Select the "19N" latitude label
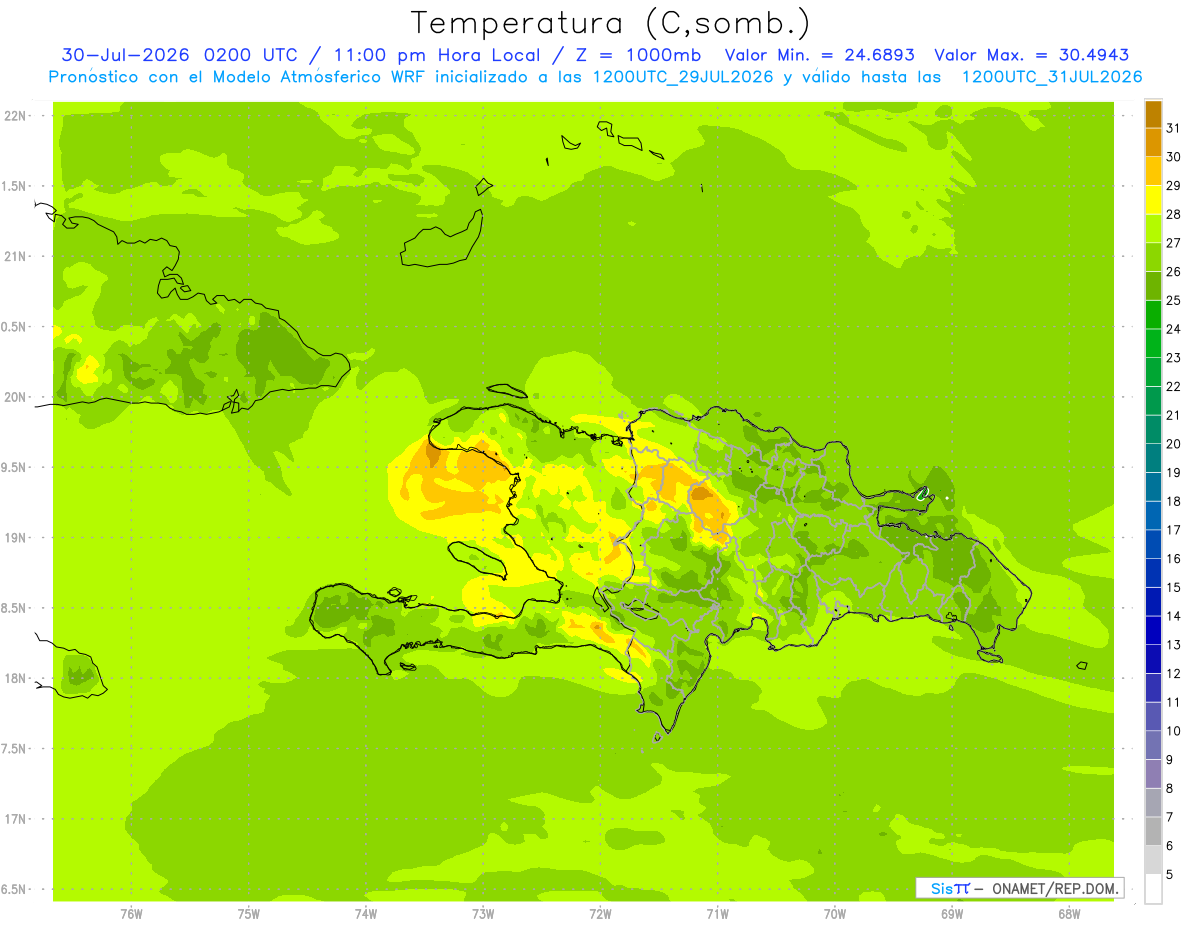The height and width of the screenshot is (927, 1200). (x=17, y=538)
